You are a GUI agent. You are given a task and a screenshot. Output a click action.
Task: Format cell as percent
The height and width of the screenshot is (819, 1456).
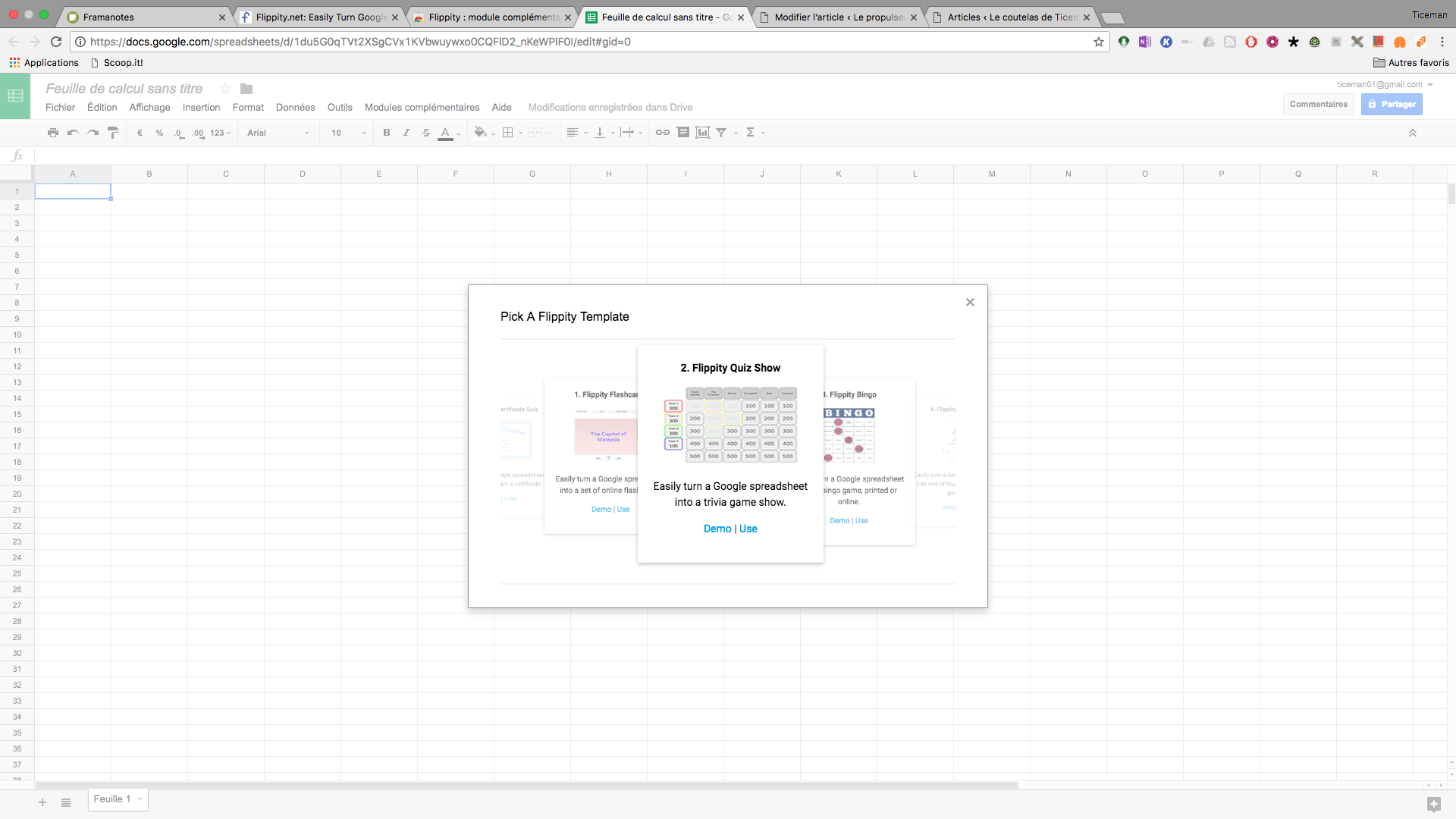pos(159,133)
